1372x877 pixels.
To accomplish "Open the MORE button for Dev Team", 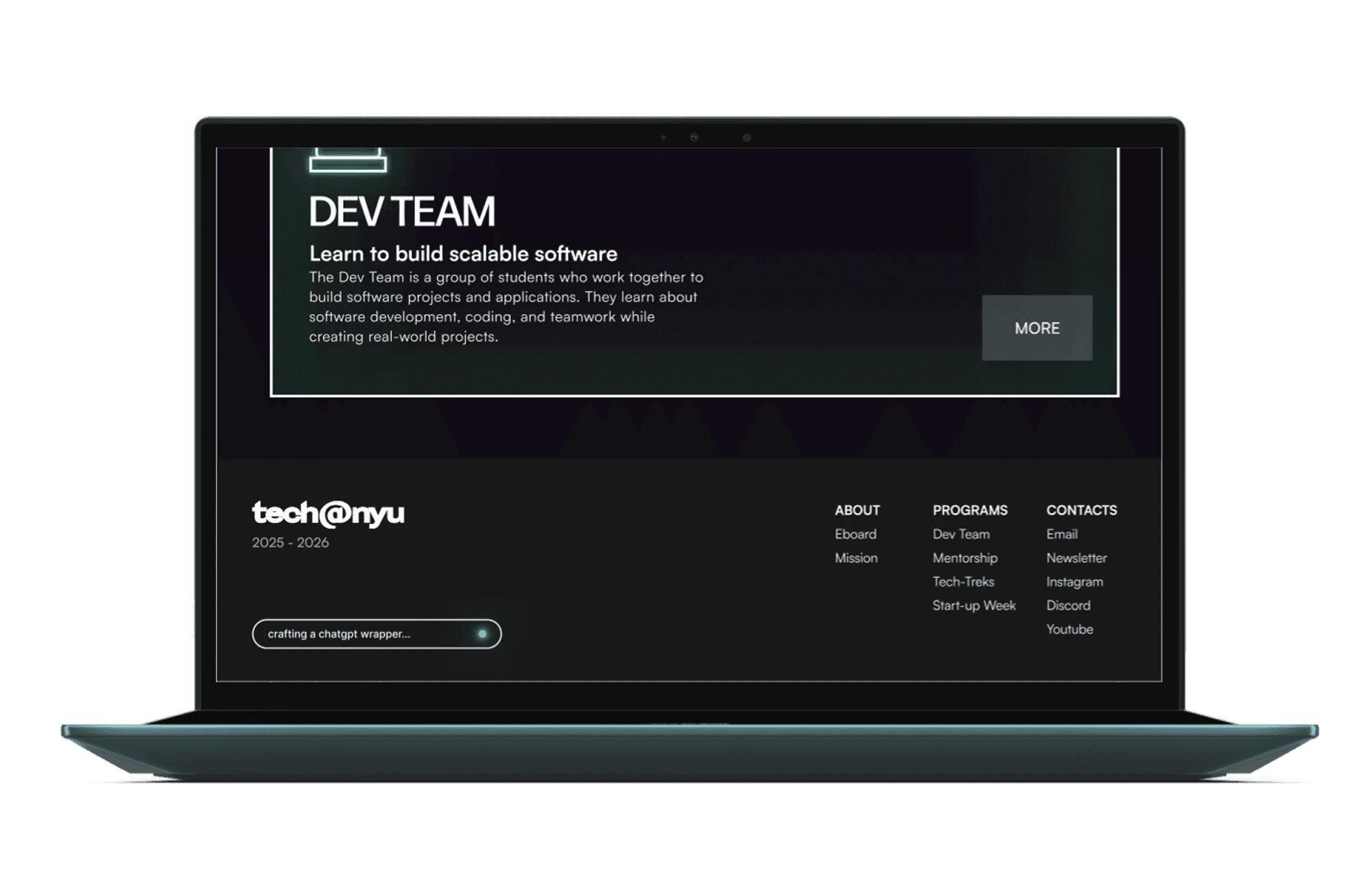I will pyautogui.click(x=1037, y=328).
